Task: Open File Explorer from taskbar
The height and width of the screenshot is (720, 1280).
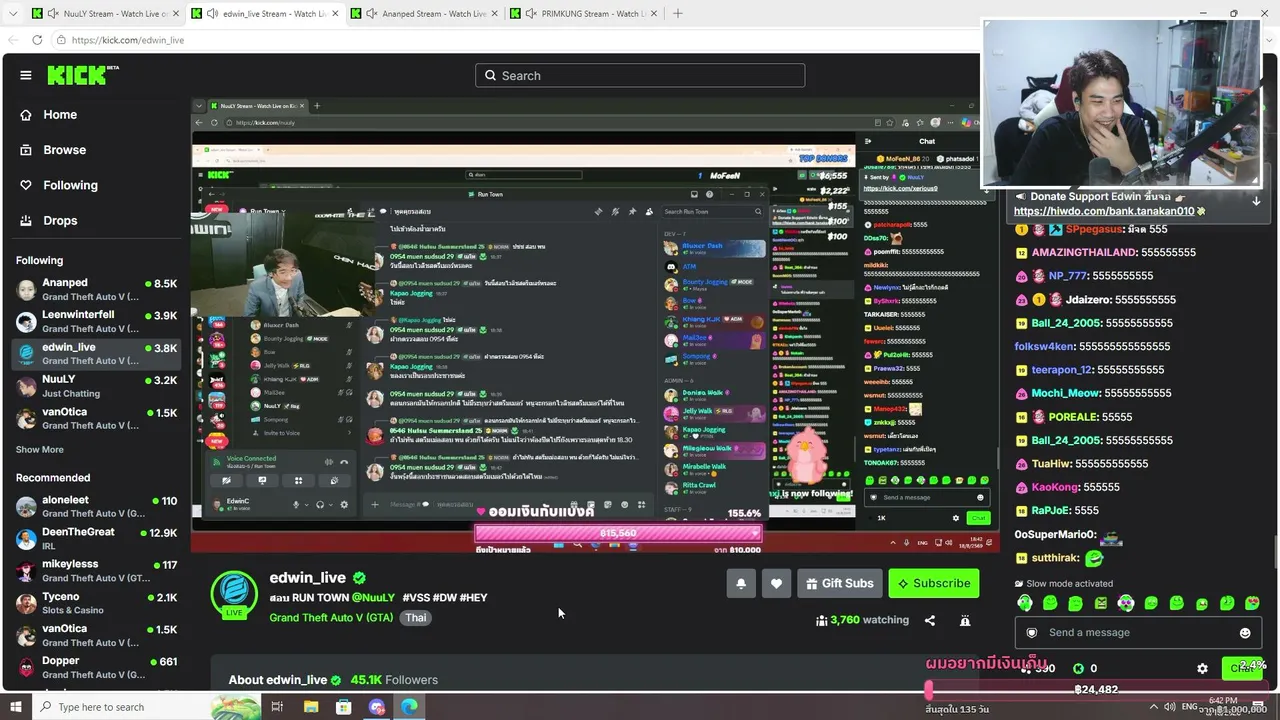Action: (311, 707)
